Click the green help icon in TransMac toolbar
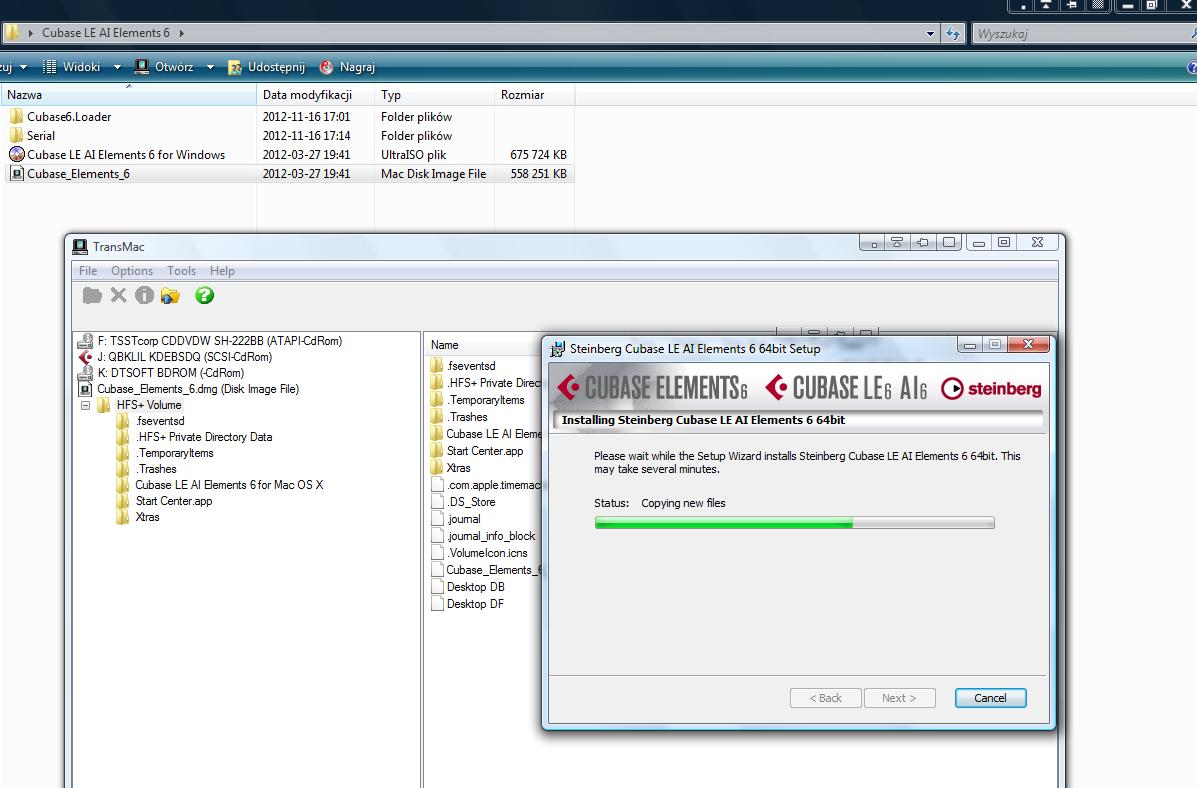The height and width of the screenshot is (788, 1197). click(205, 296)
